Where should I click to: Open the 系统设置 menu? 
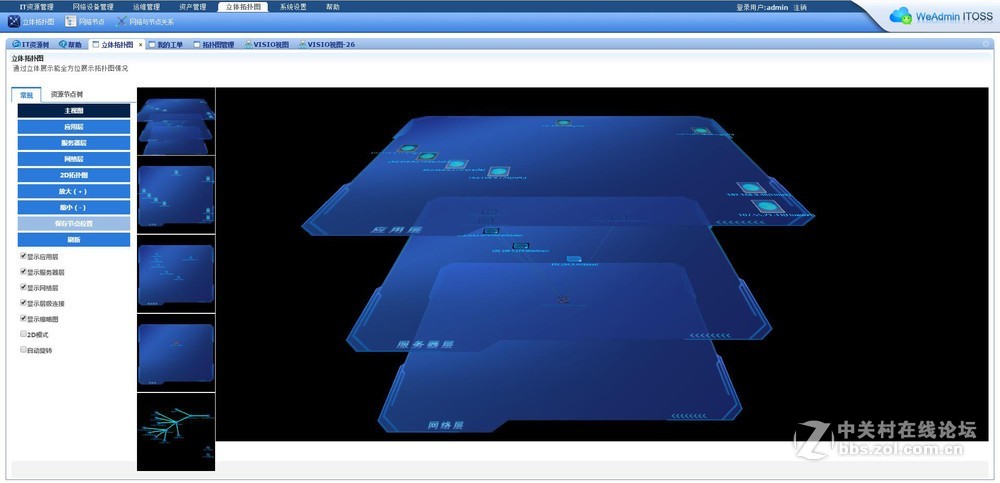293,6
